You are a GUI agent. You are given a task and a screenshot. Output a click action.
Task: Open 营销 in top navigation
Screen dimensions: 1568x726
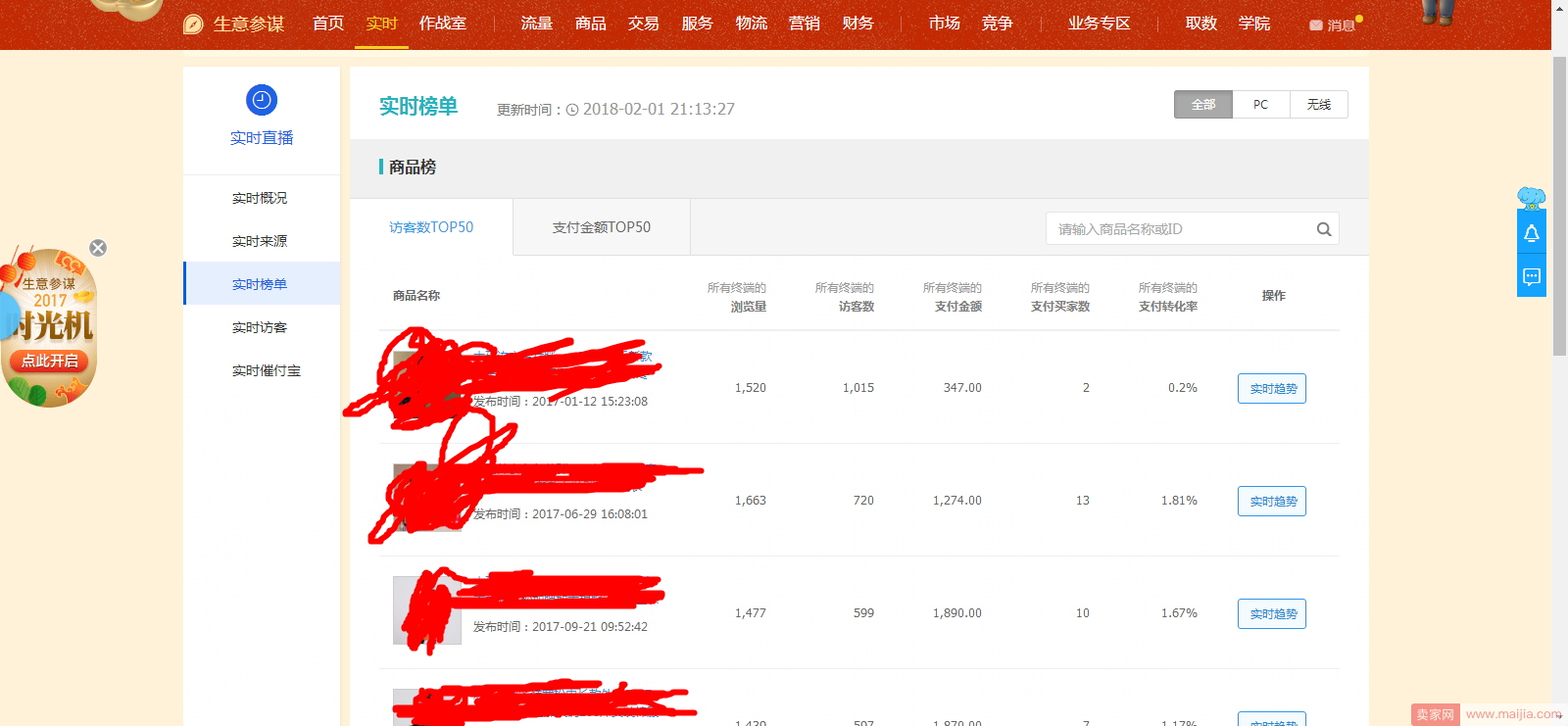pyautogui.click(x=805, y=24)
